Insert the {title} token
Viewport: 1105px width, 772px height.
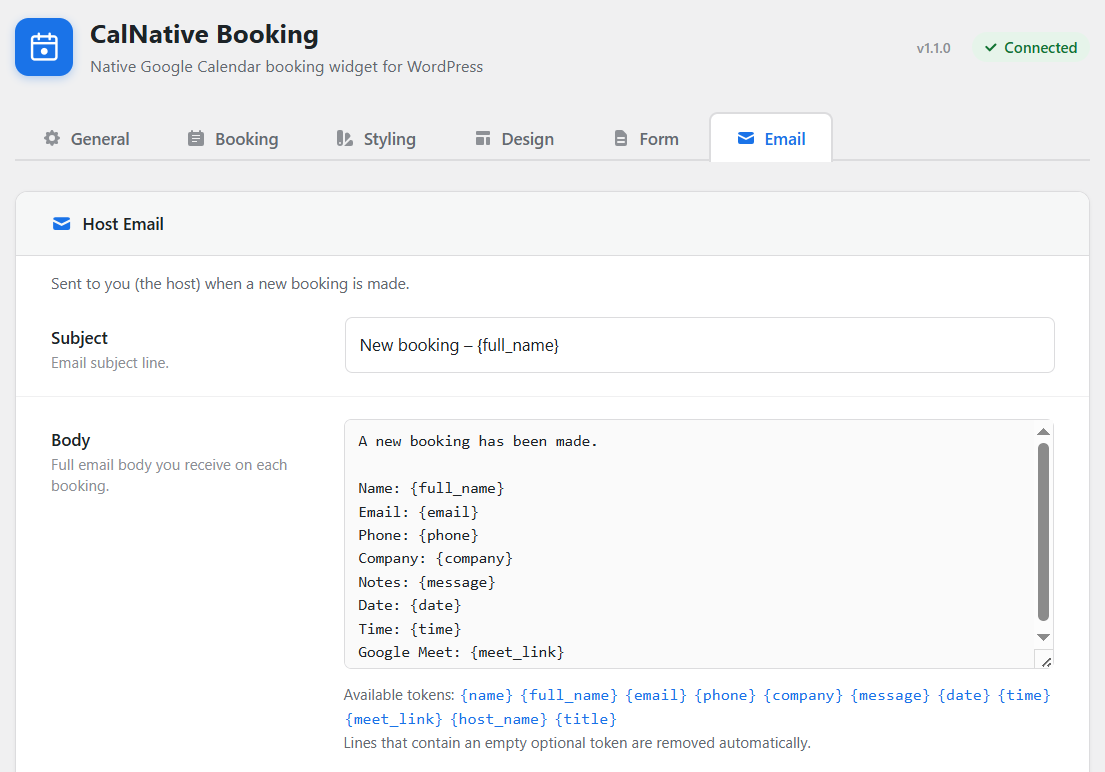point(586,719)
